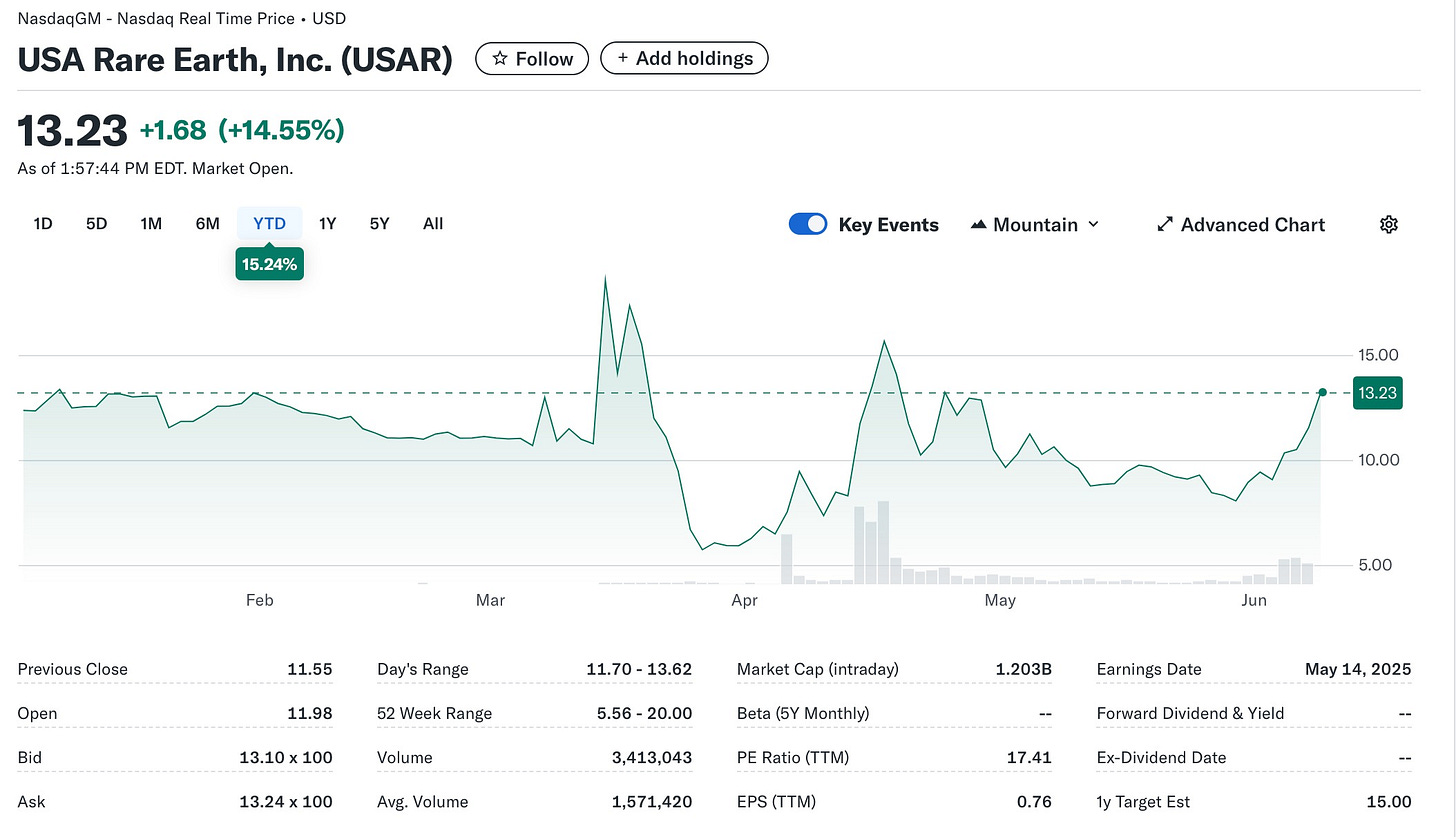This screenshot has width=1456, height=837.
Task: Click the +1.68 price change figure
Action: [x=173, y=131]
